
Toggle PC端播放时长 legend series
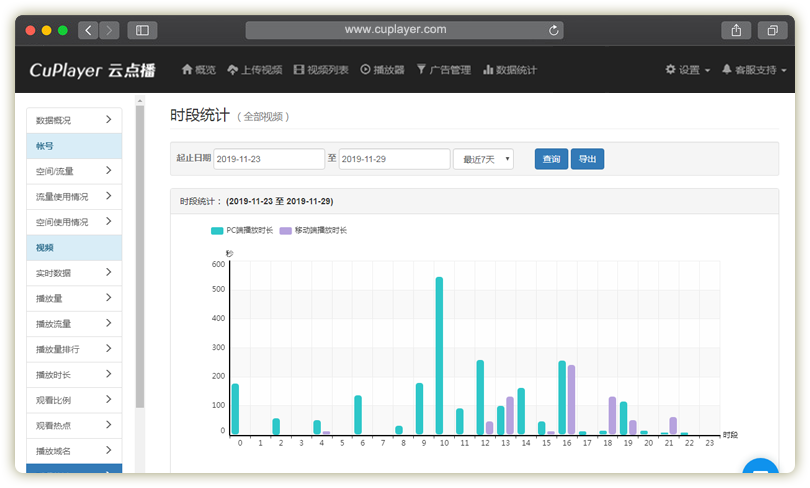(x=242, y=230)
